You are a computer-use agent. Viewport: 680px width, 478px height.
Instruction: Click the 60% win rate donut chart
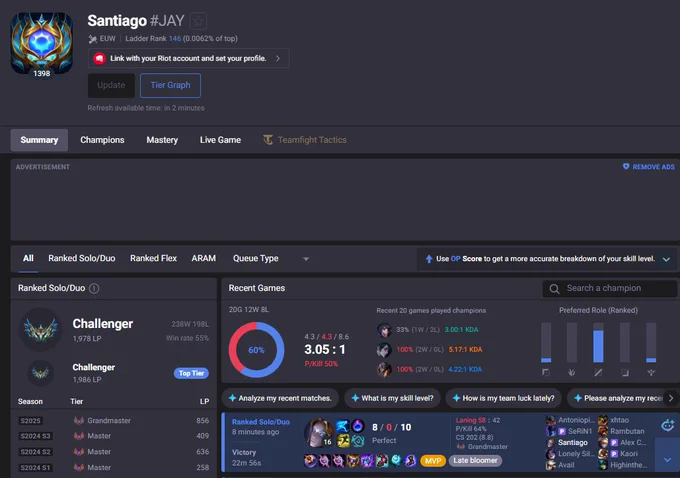tap(256, 350)
